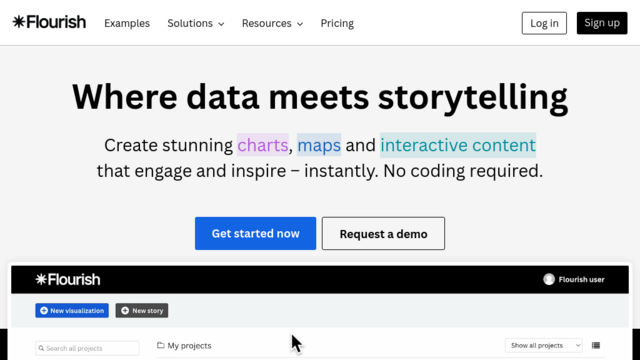Screen dimensions: 640x360
Task: Click the Flourish user name
Action: (x=581, y=280)
